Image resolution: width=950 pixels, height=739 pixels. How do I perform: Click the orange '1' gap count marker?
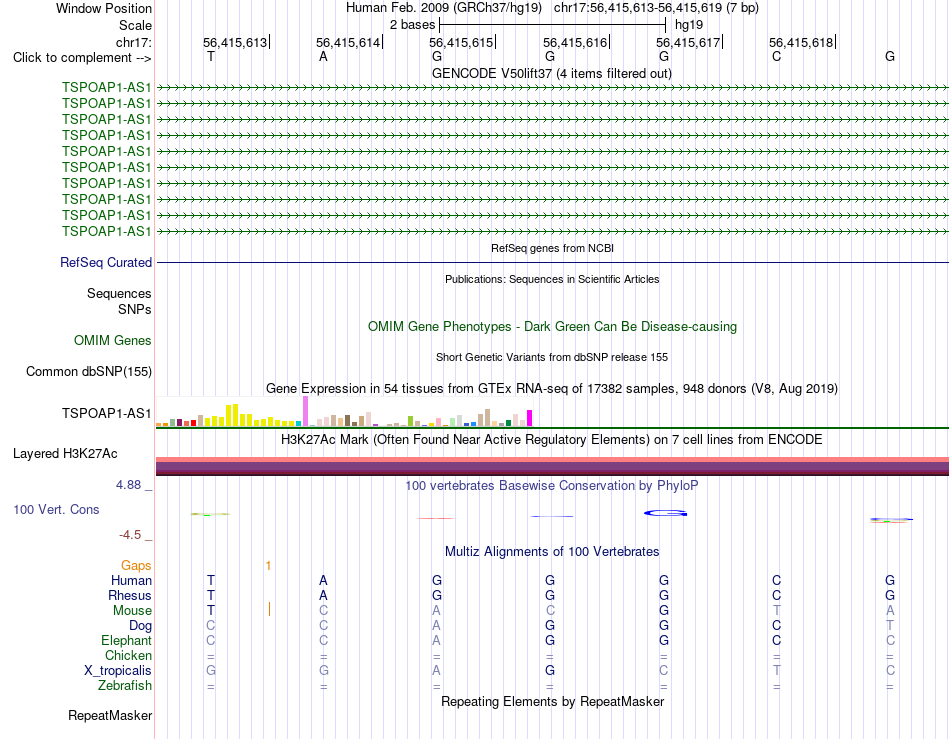click(x=268, y=566)
